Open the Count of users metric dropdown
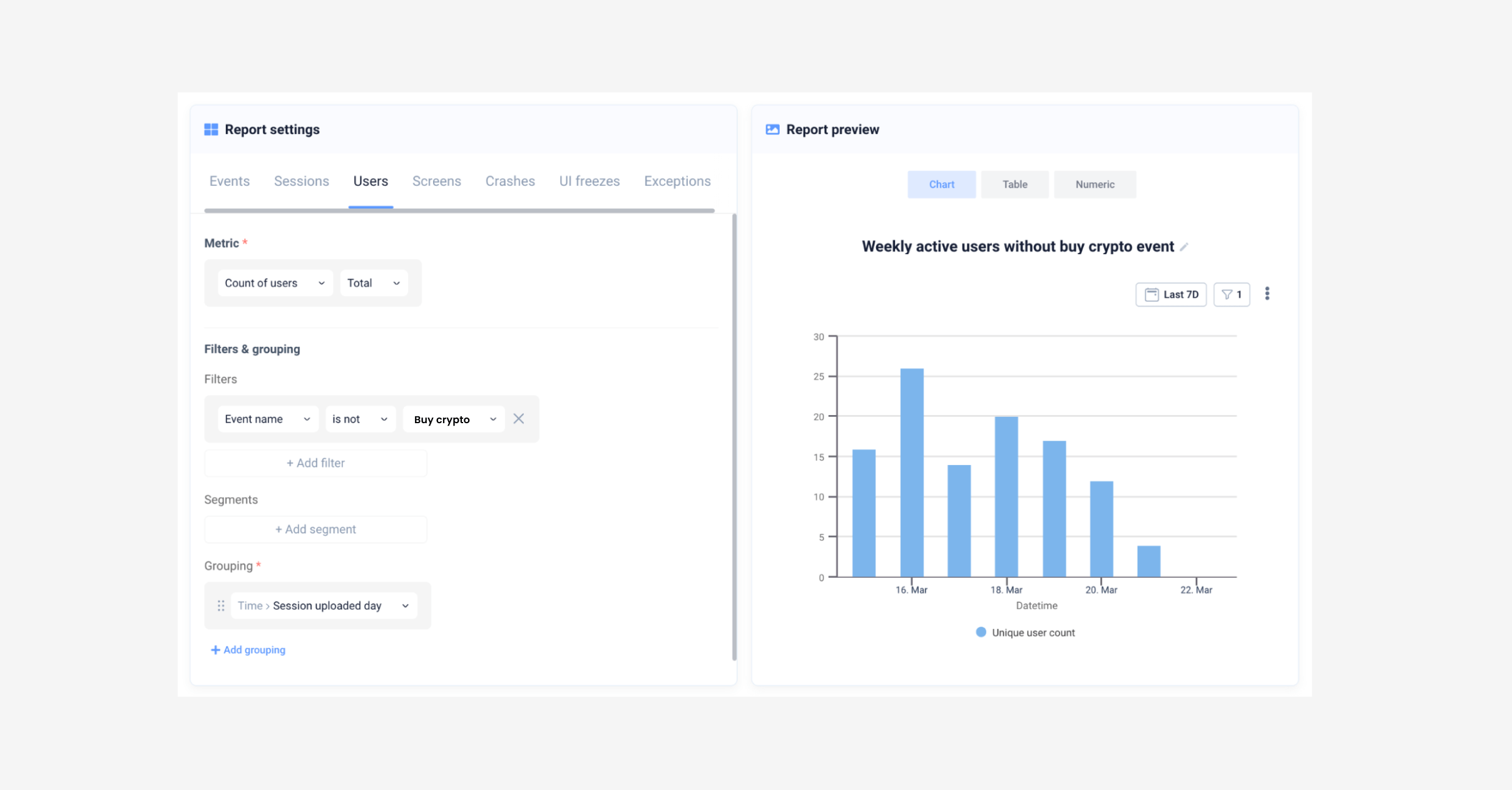Image resolution: width=1512 pixels, height=790 pixels. [x=275, y=282]
